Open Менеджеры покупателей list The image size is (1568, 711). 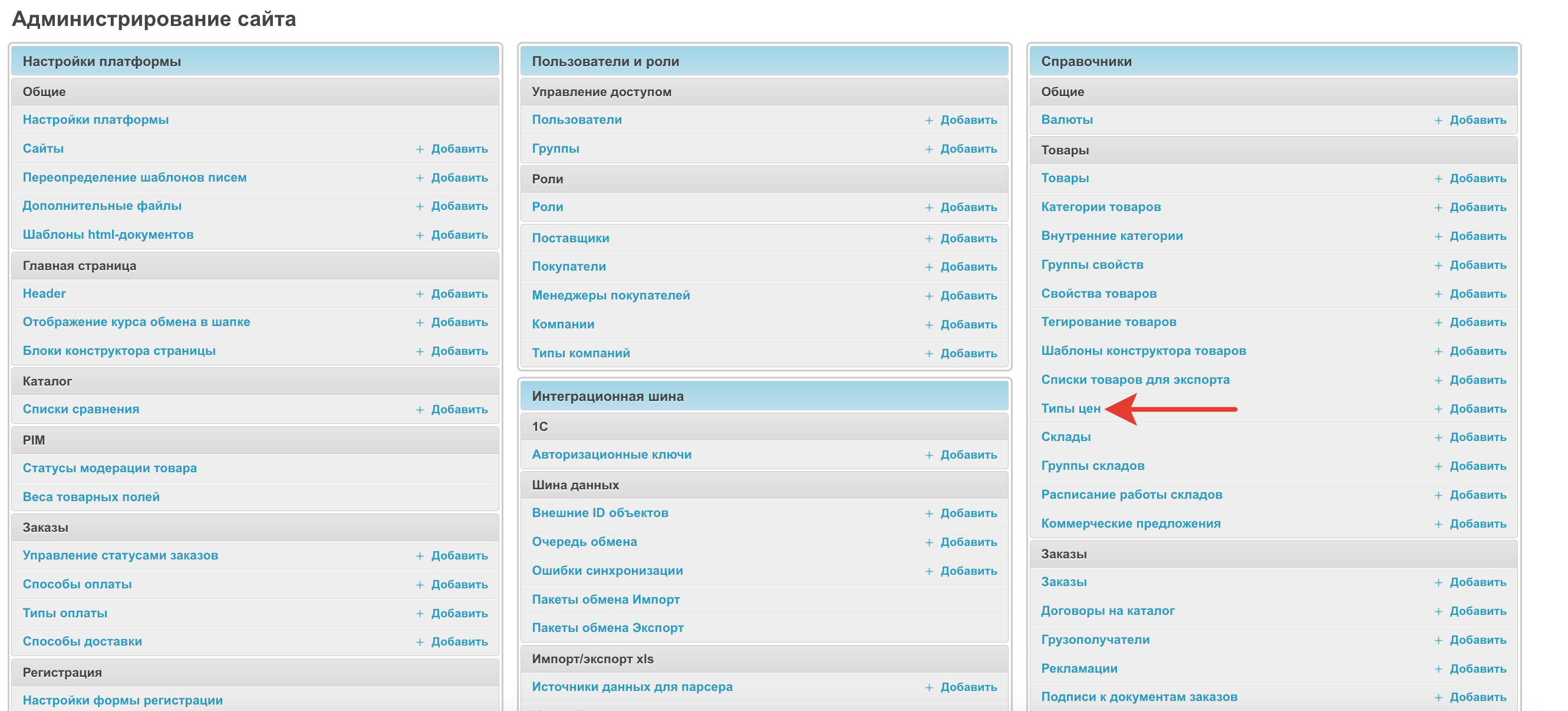coord(611,295)
